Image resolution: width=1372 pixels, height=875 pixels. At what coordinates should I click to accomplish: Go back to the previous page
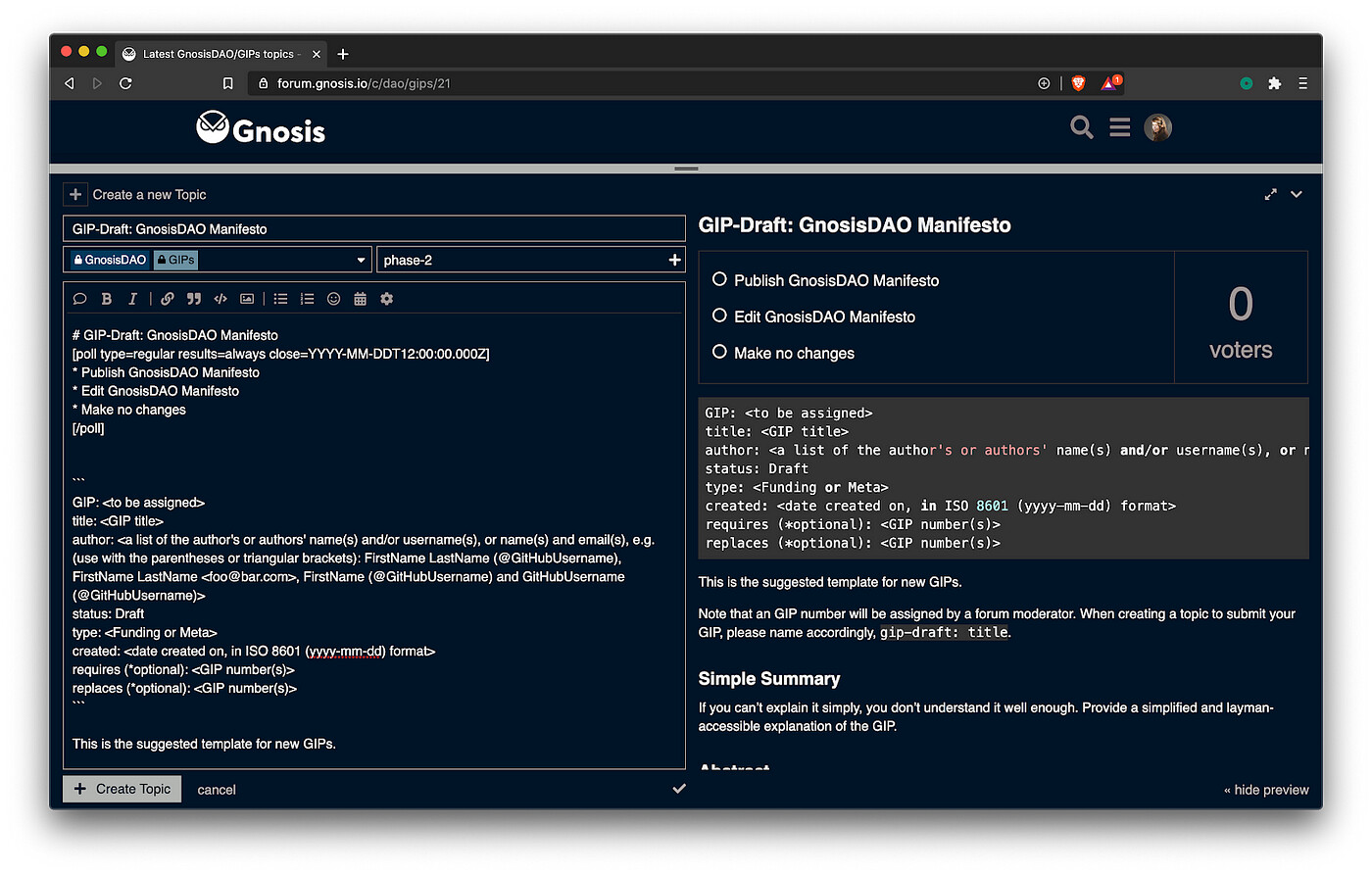click(70, 83)
